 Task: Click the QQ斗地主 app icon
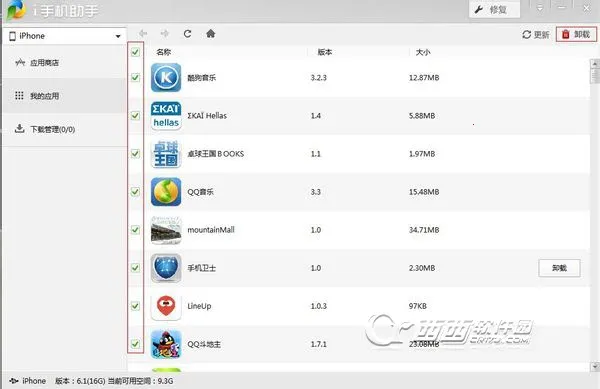[166, 344]
